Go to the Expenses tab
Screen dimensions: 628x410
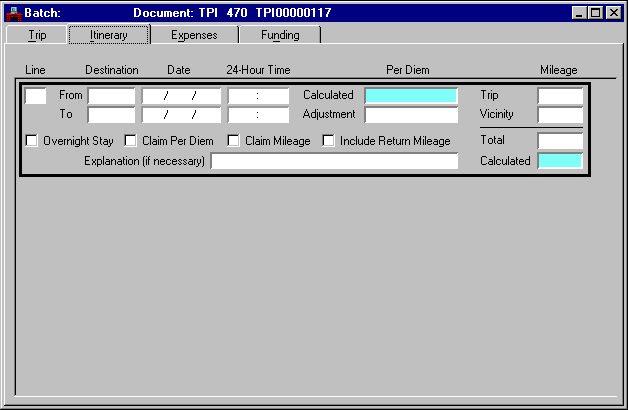point(194,35)
